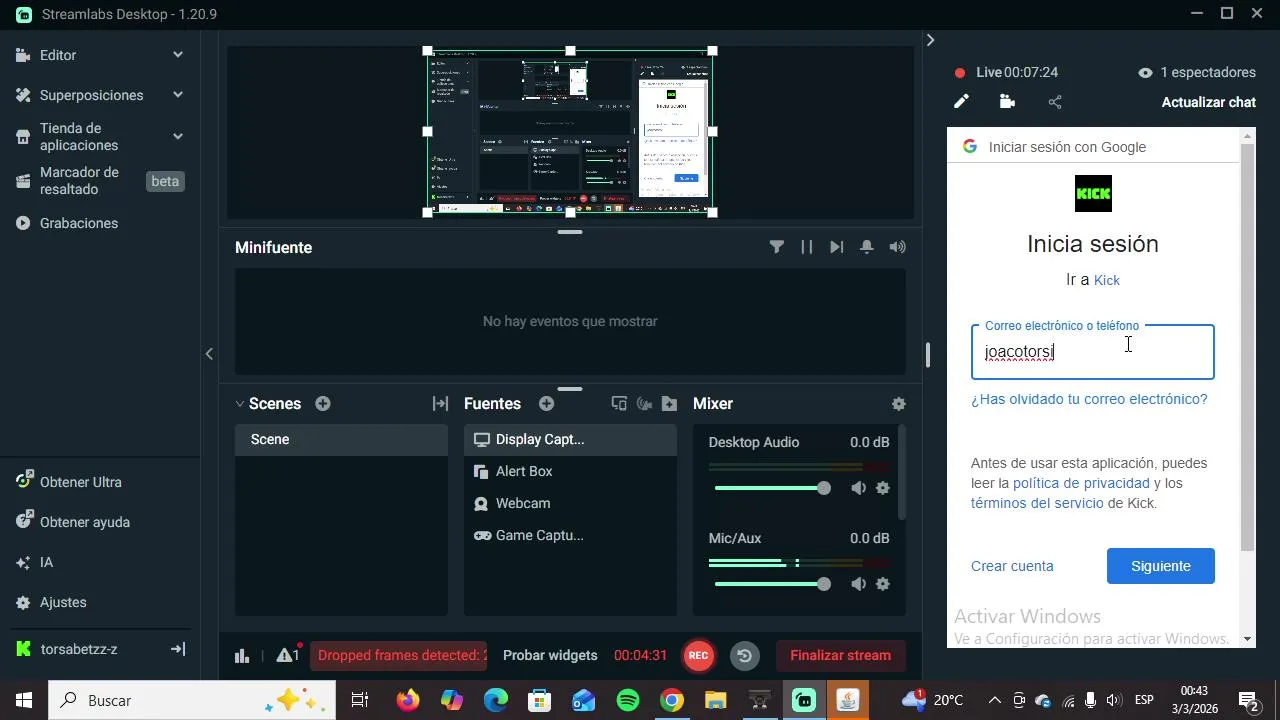Open performance stats bar chart icon

(242, 655)
